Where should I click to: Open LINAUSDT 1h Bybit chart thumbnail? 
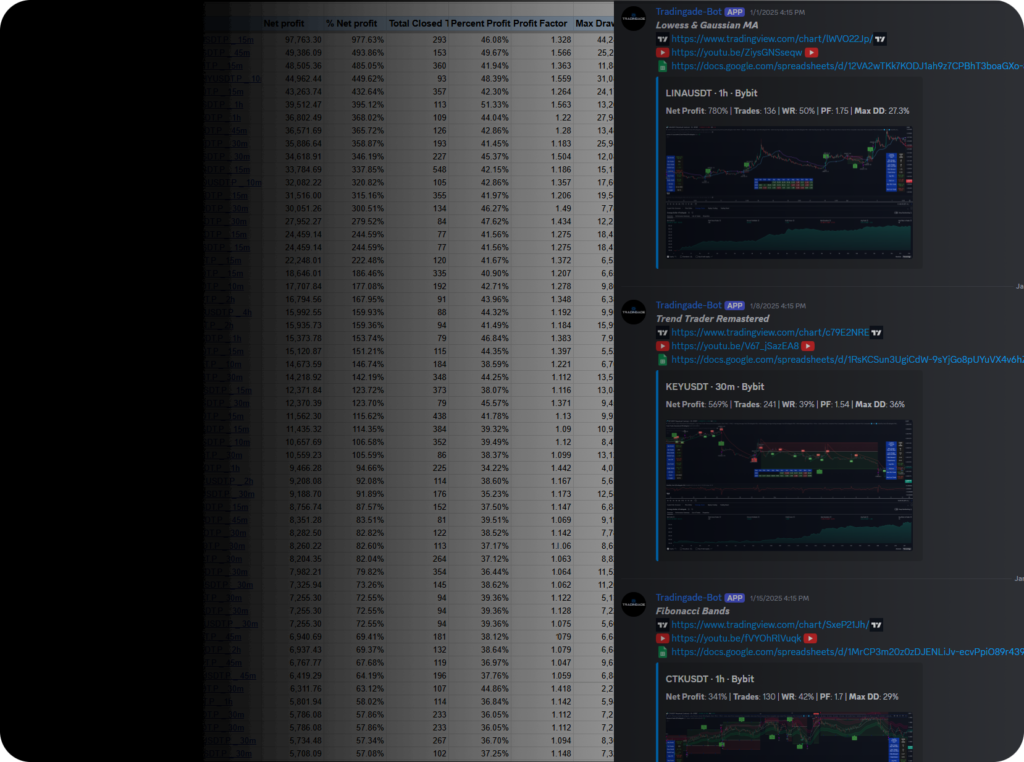click(789, 193)
